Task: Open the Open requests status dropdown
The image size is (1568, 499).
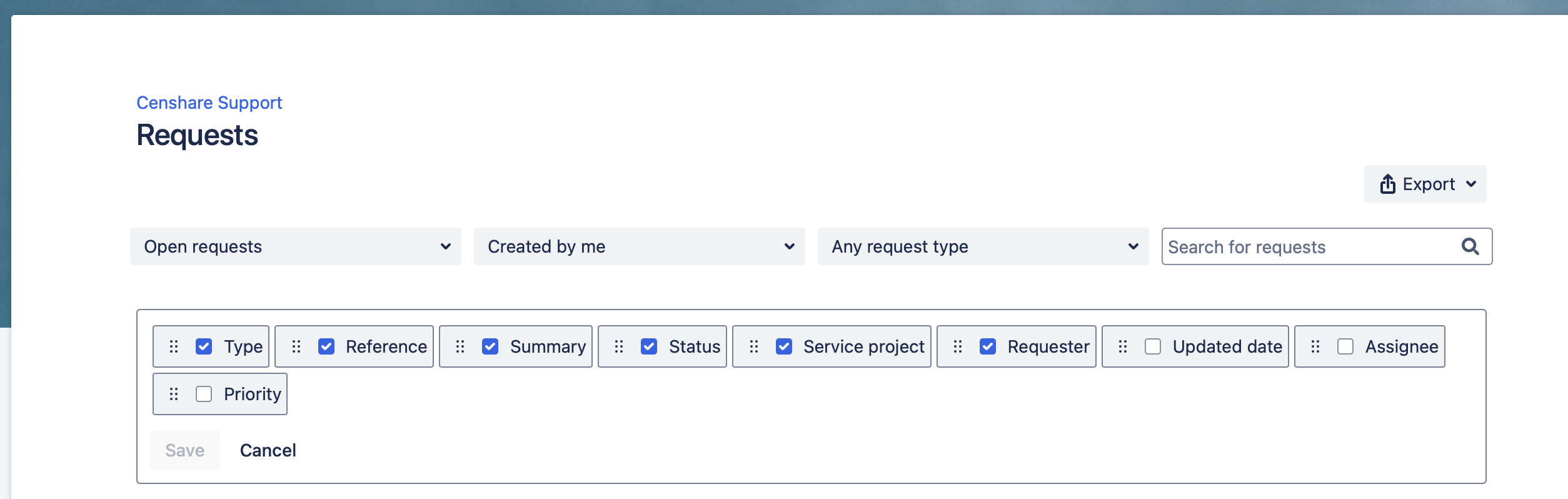Action: pyautogui.click(x=295, y=246)
